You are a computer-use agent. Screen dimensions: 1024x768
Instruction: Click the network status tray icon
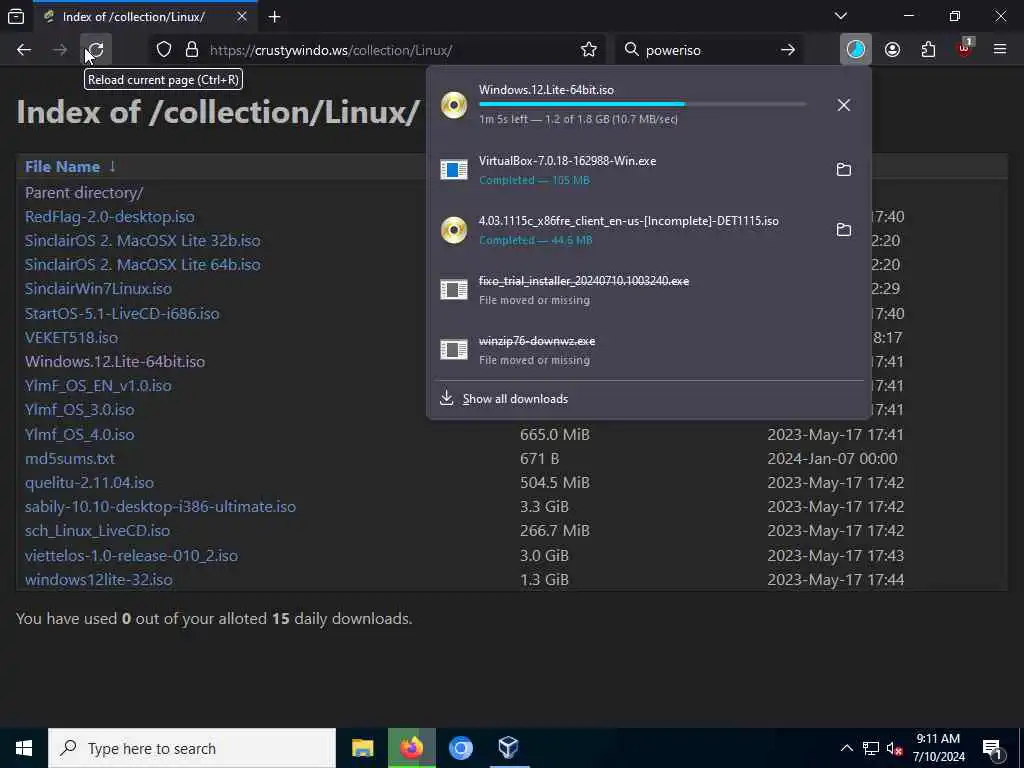871,748
